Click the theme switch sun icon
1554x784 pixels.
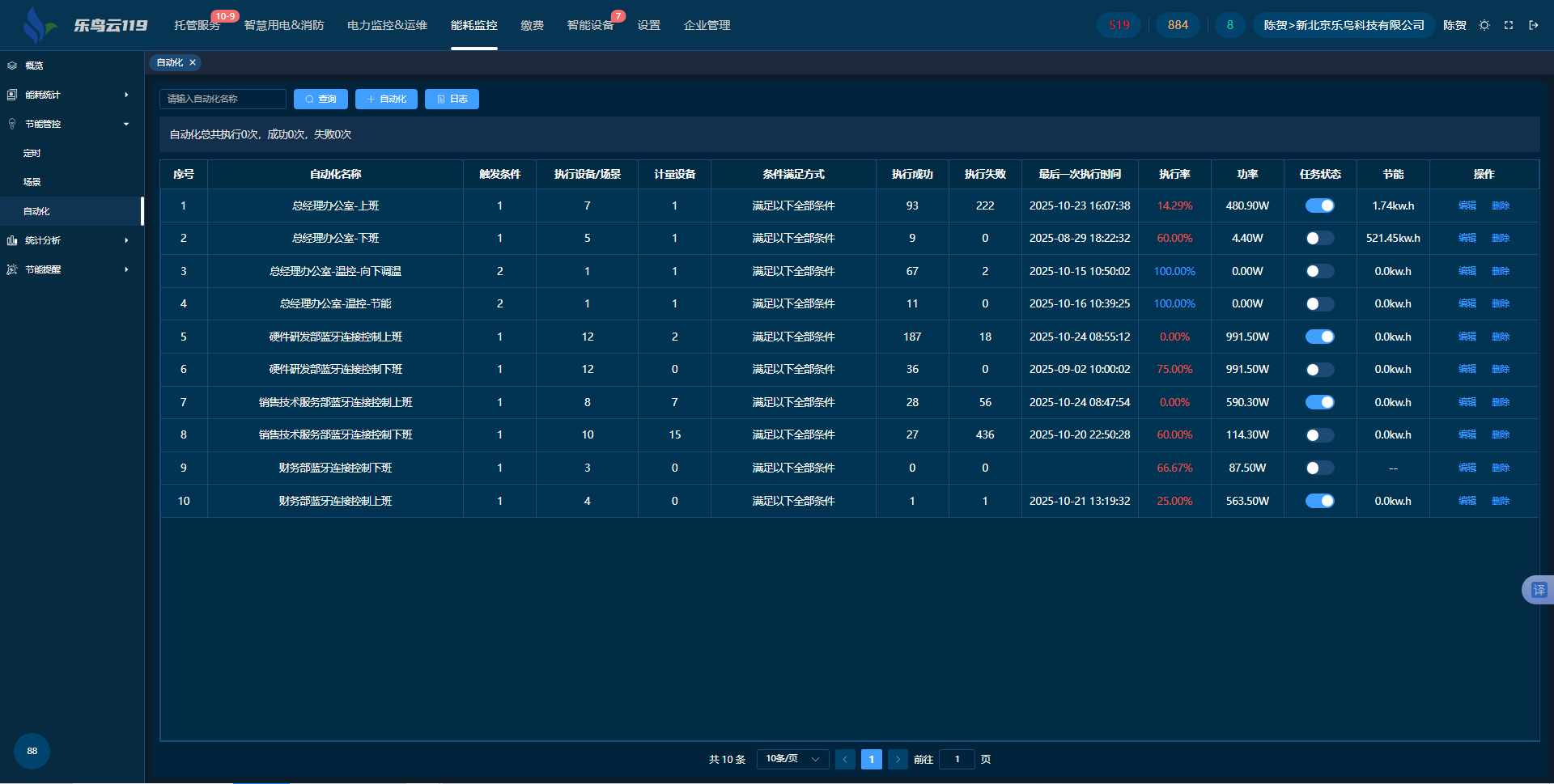click(x=1484, y=25)
